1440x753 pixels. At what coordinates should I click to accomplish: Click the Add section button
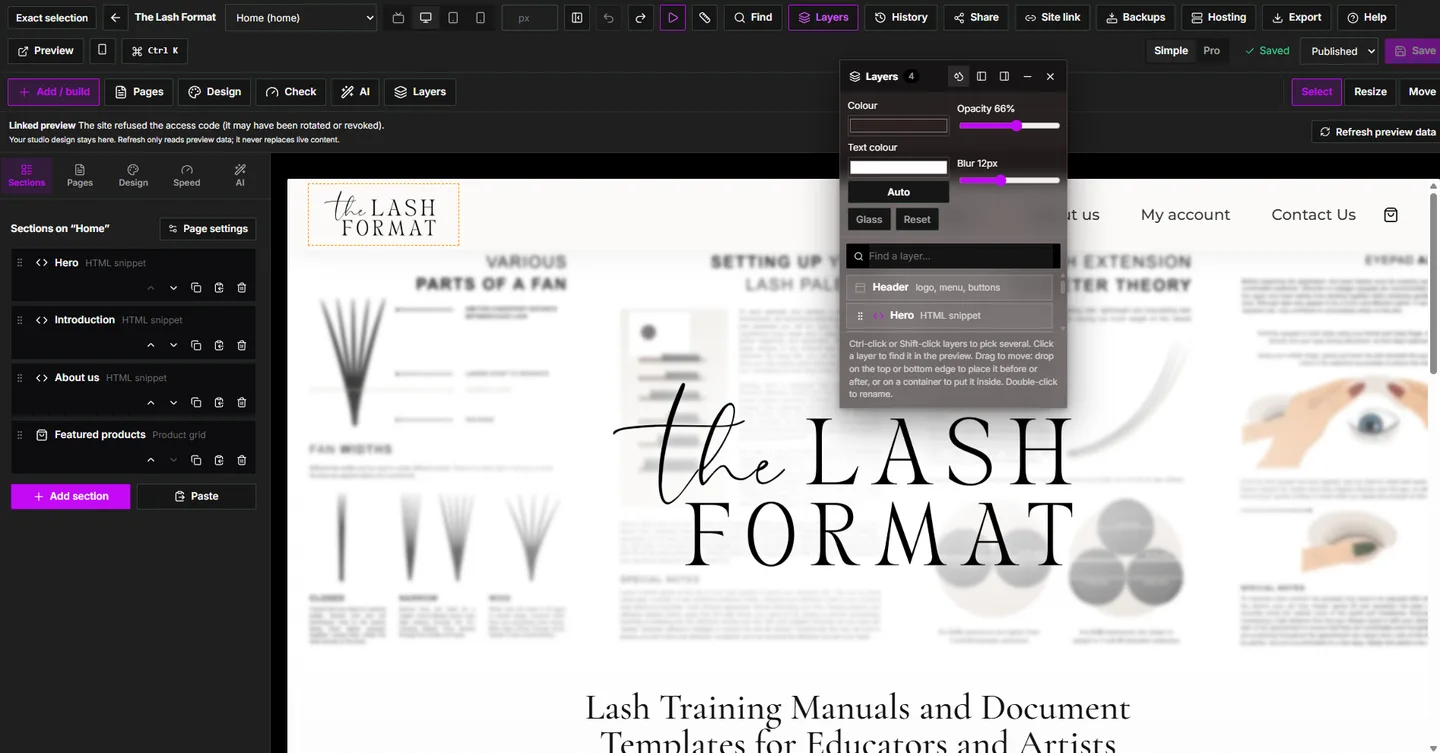[71, 496]
